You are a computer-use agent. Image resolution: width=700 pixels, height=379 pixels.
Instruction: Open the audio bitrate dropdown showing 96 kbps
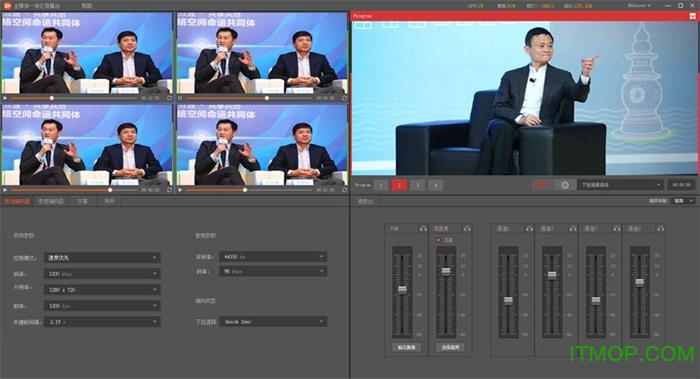click(273, 271)
